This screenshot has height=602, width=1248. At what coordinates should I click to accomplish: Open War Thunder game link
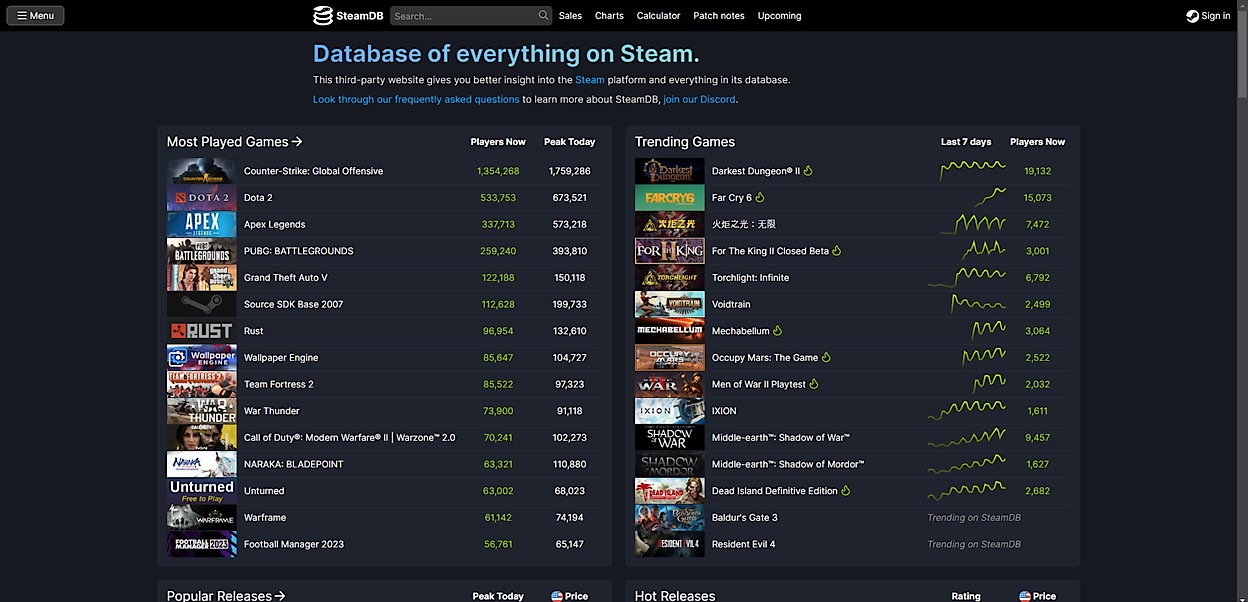tap(271, 411)
